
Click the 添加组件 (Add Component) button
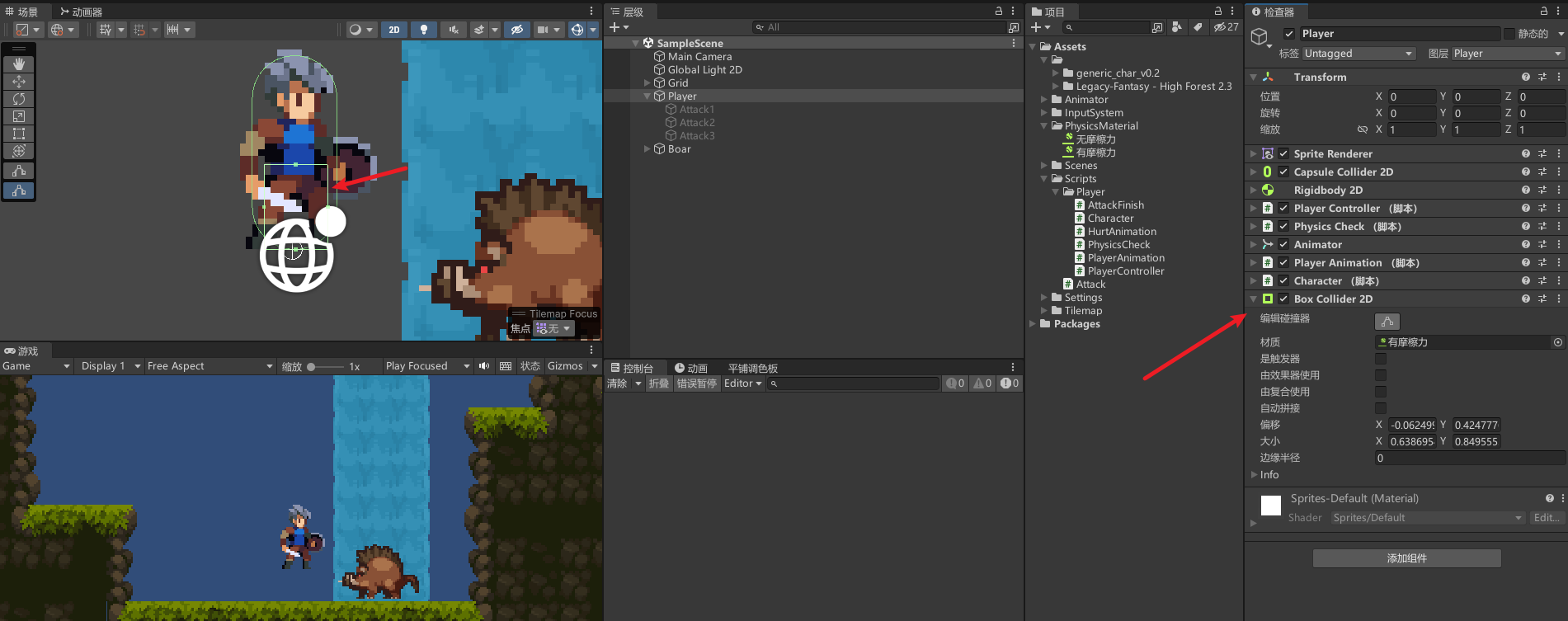coord(1407,558)
